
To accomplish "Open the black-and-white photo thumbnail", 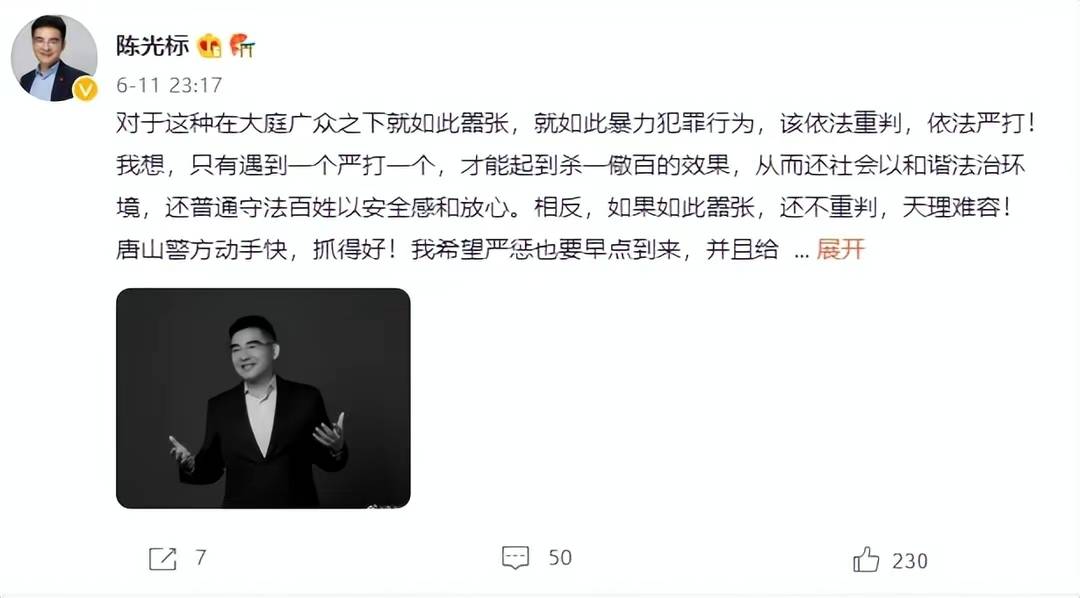I will tap(263, 398).
